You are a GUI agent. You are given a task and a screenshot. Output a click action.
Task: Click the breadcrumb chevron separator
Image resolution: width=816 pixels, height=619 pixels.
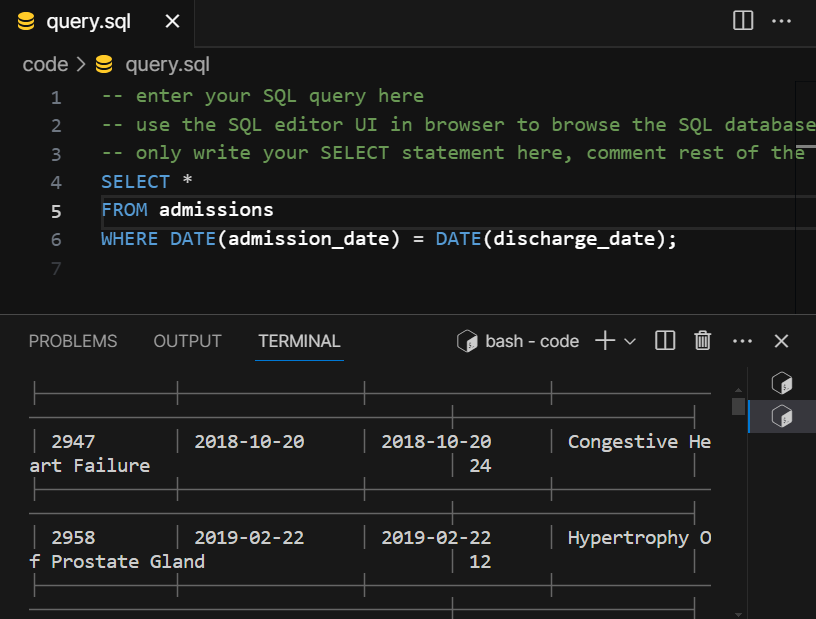point(81,65)
